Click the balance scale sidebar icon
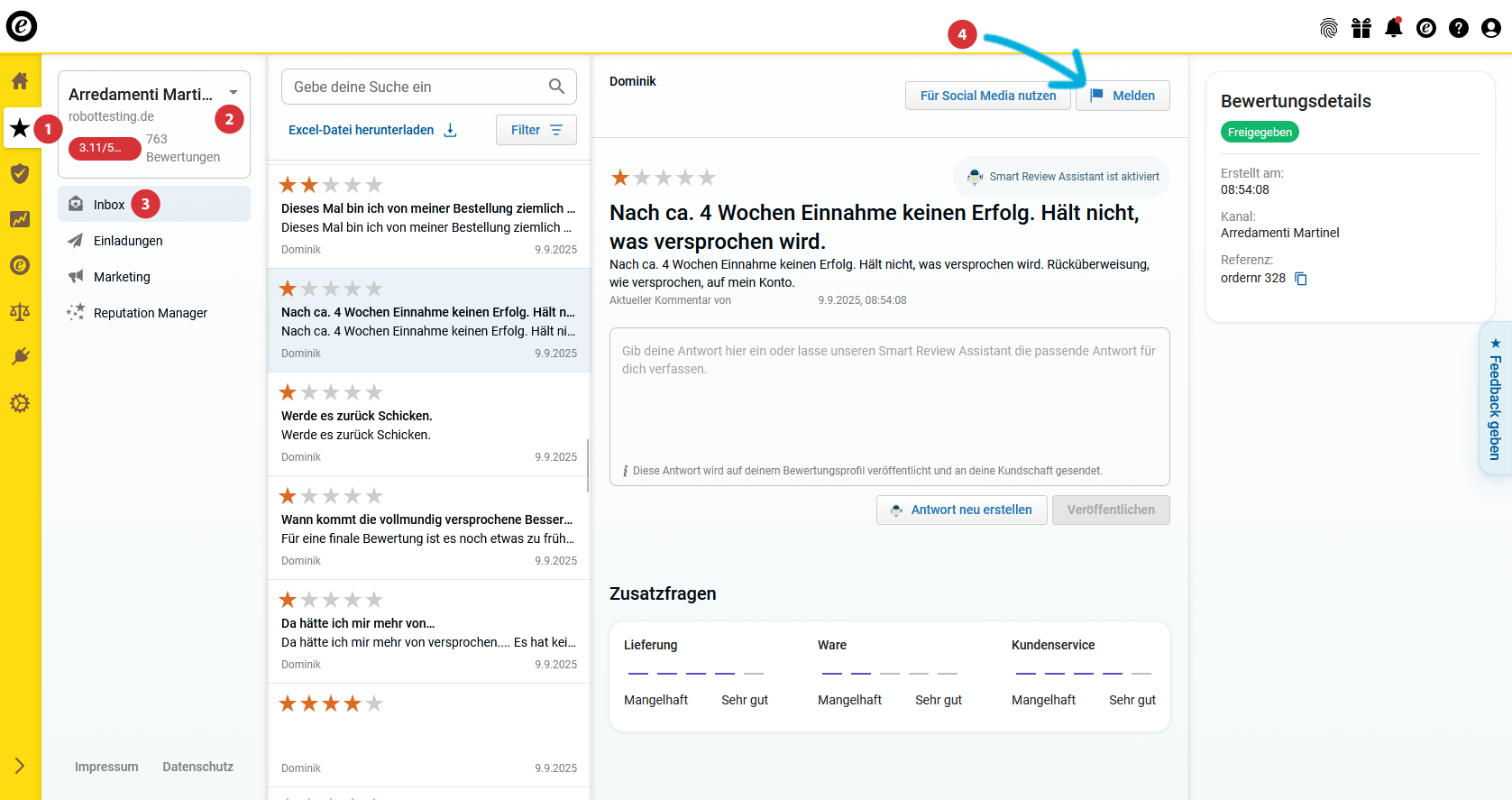 (x=20, y=311)
